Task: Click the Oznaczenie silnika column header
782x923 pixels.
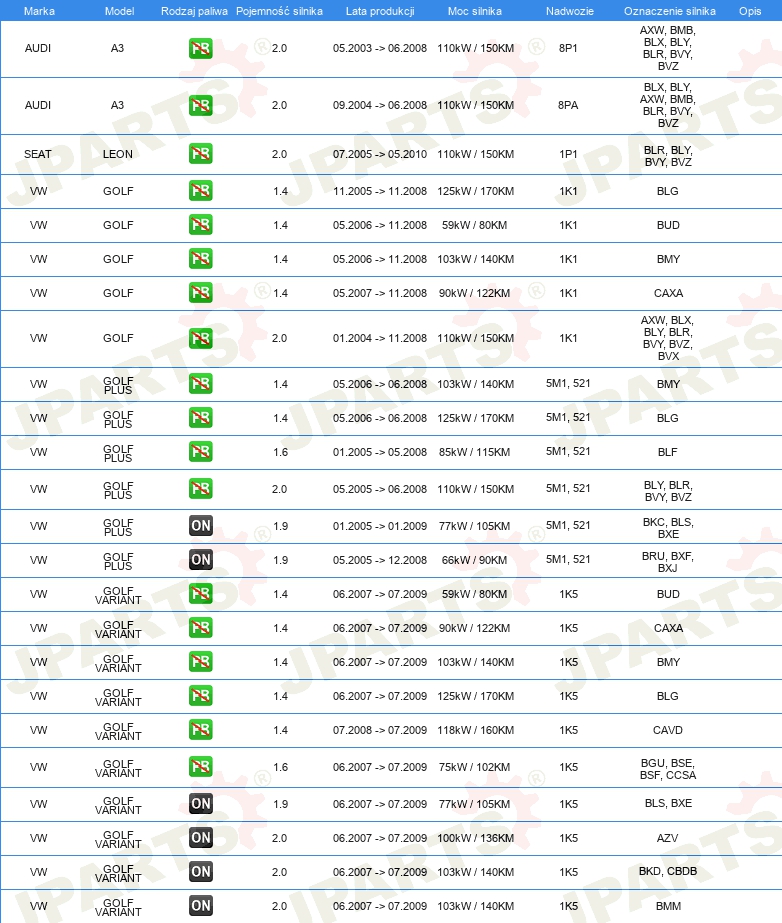Action: [670, 11]
